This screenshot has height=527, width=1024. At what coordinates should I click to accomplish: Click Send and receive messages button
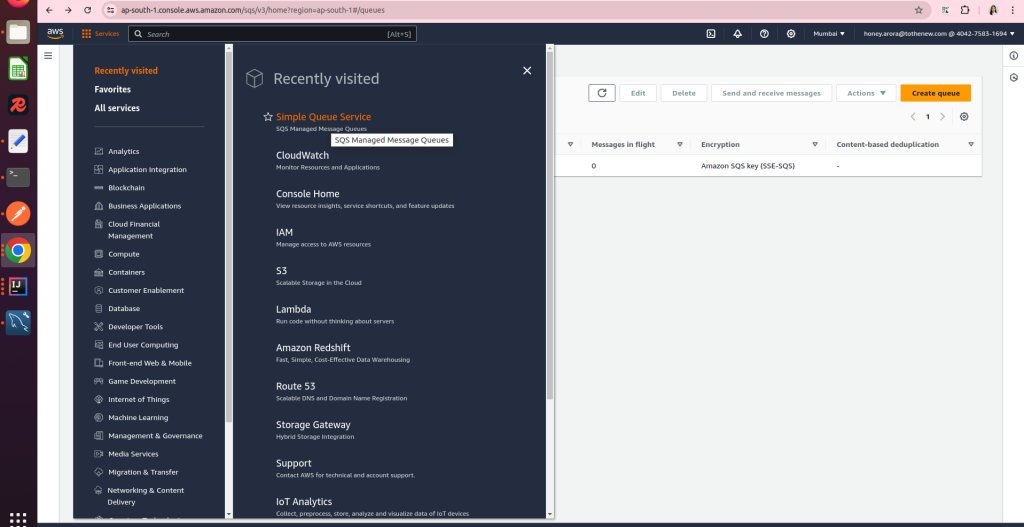tap(771, 93)
